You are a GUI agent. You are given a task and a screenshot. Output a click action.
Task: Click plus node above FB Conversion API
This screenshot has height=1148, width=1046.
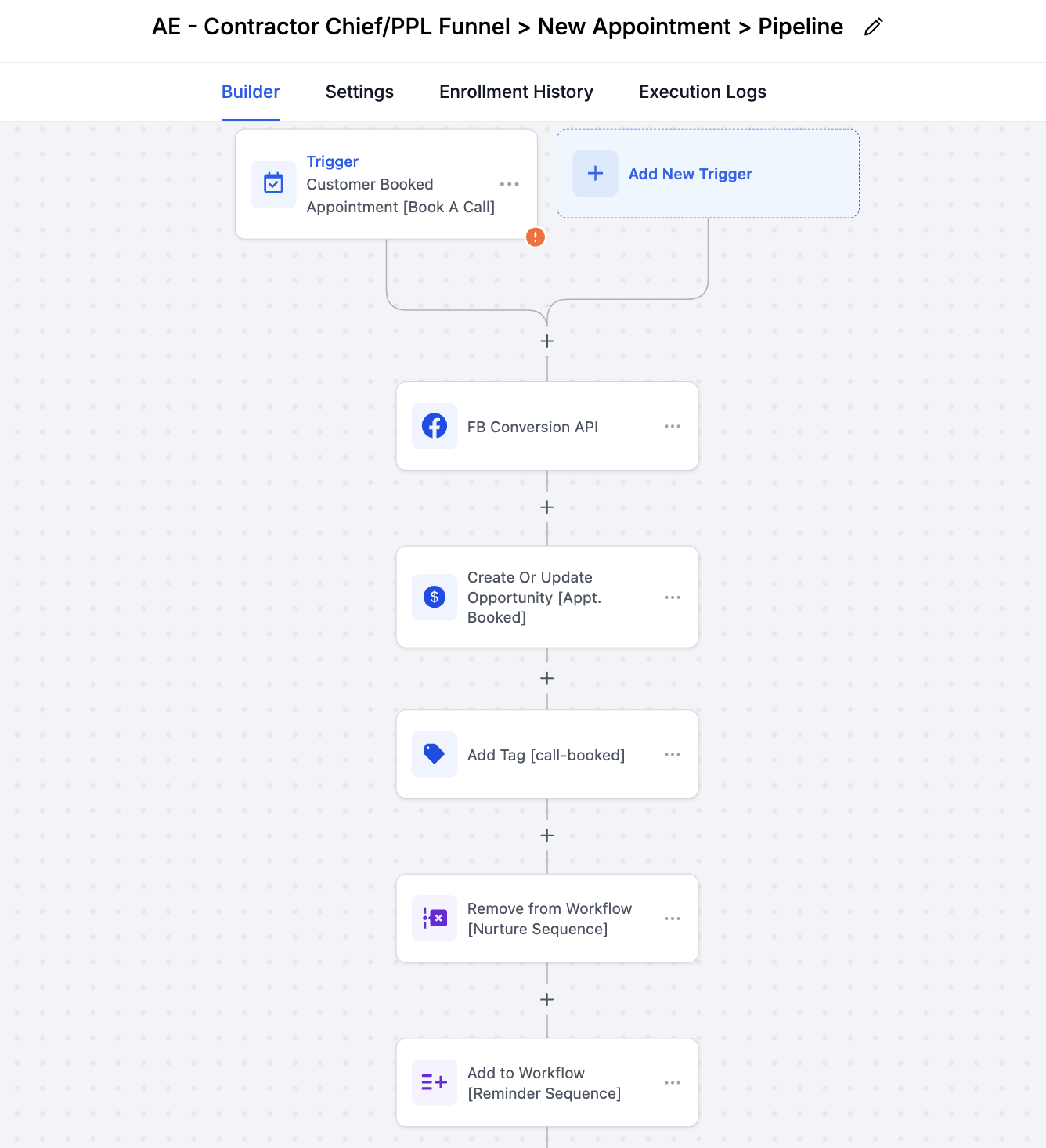coord(546,341)
